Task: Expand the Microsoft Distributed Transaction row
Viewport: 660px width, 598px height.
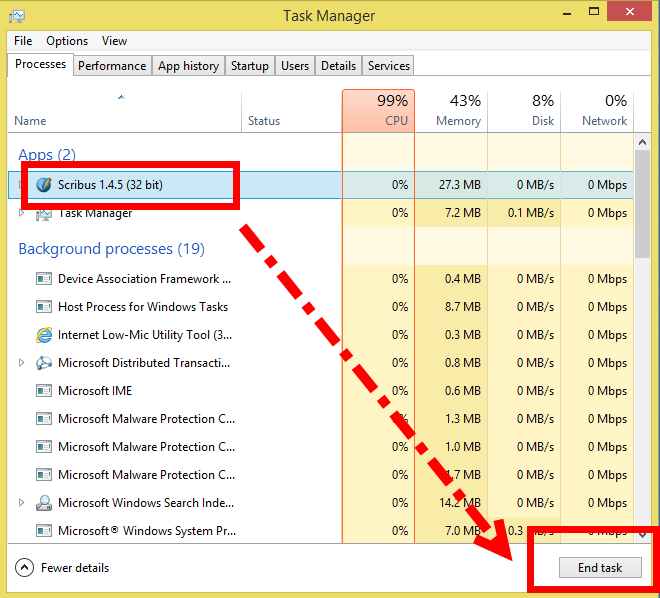Action: pos(21,362)
